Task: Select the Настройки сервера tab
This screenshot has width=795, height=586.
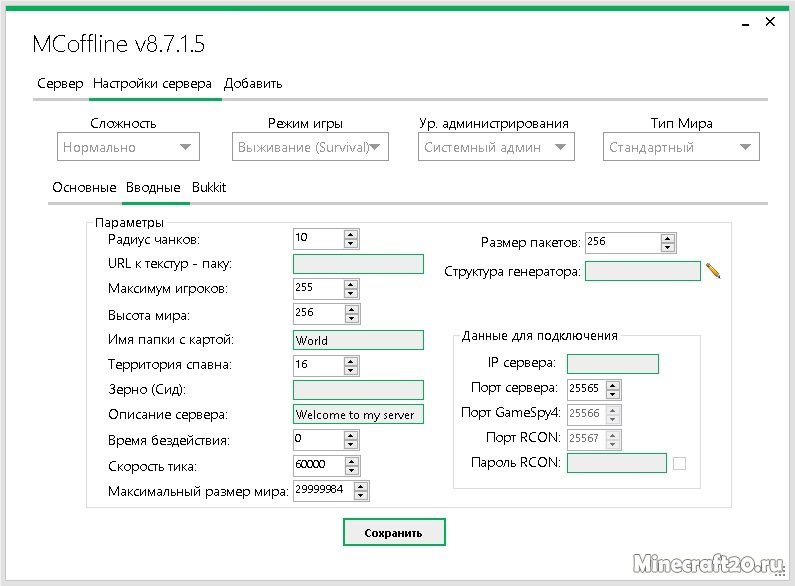Action: click(x=152, y=84)
